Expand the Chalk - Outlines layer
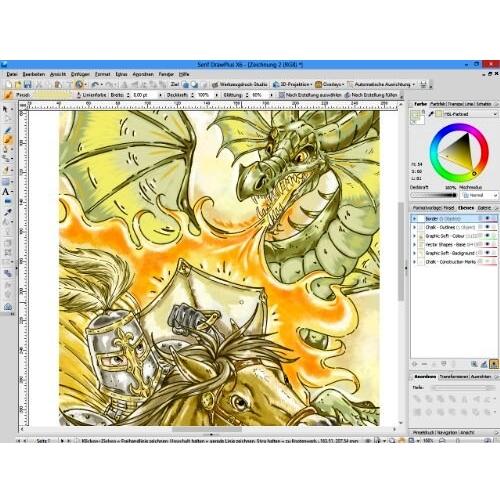This screenshot has height=500, width=500. 415,227
